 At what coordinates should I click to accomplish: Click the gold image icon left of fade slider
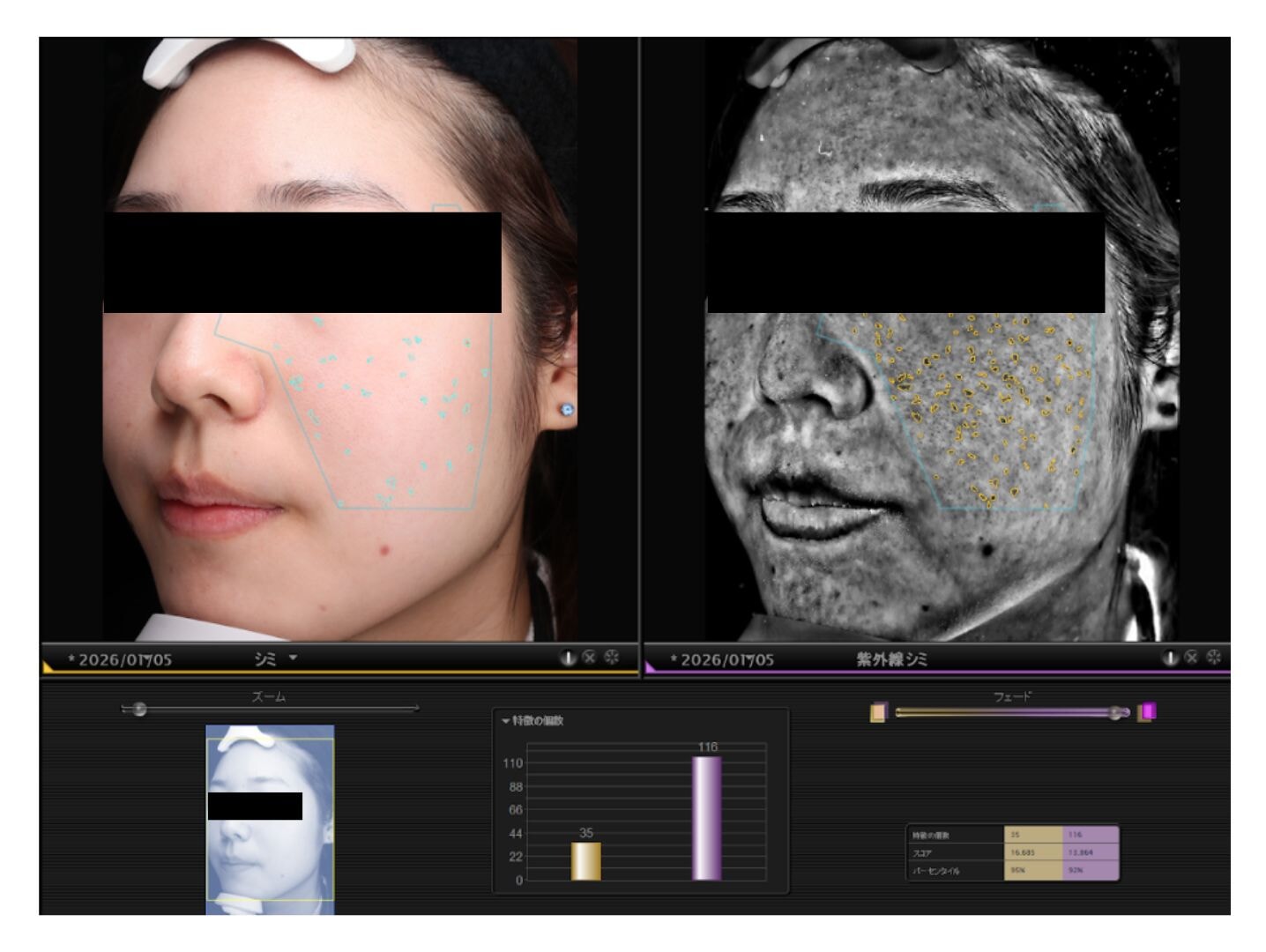(x=878, y=712)
